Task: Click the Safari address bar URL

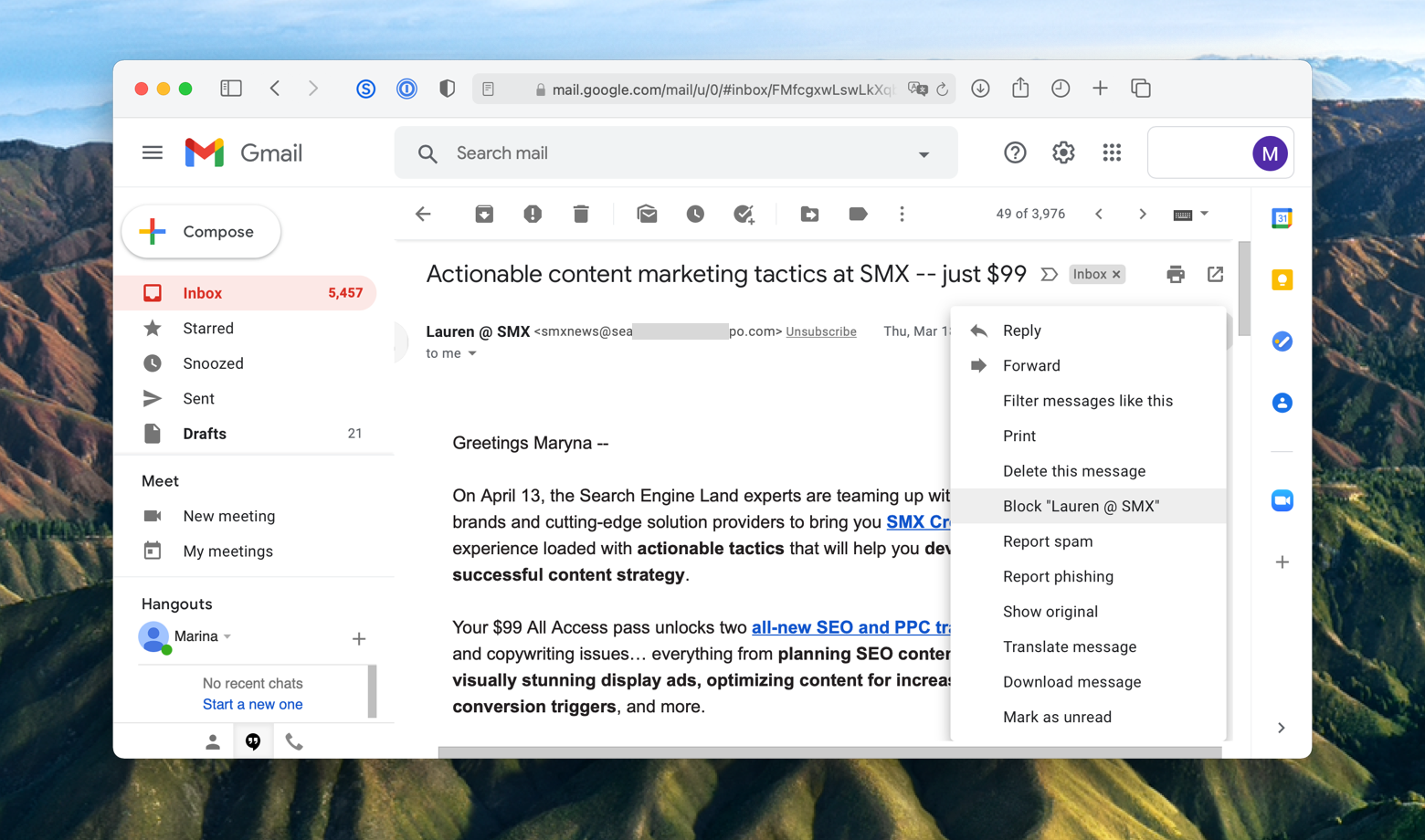Action: point(713,89)
